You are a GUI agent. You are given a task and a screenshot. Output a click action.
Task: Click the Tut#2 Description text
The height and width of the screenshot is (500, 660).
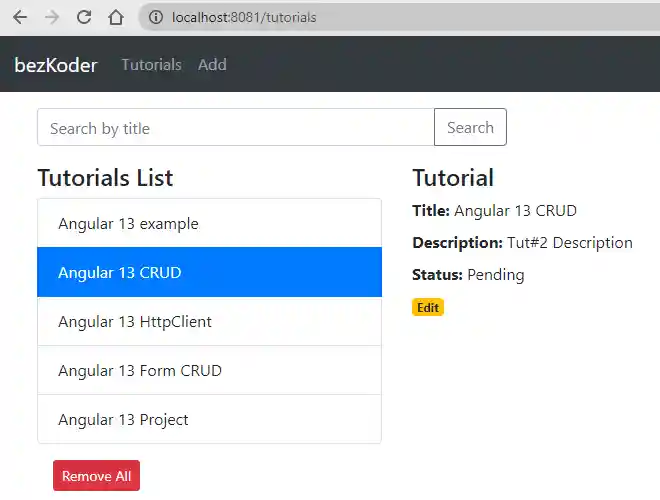570,243
